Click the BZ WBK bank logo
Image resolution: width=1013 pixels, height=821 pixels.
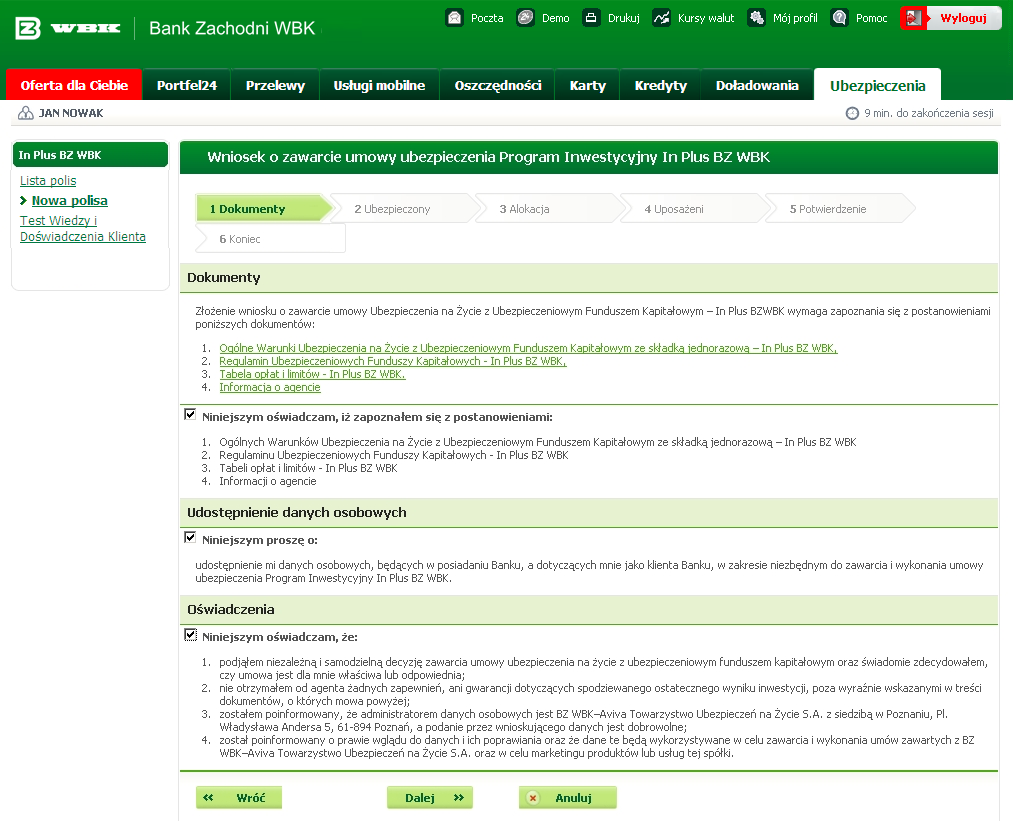pyautogui.click(x=68, y=28)
